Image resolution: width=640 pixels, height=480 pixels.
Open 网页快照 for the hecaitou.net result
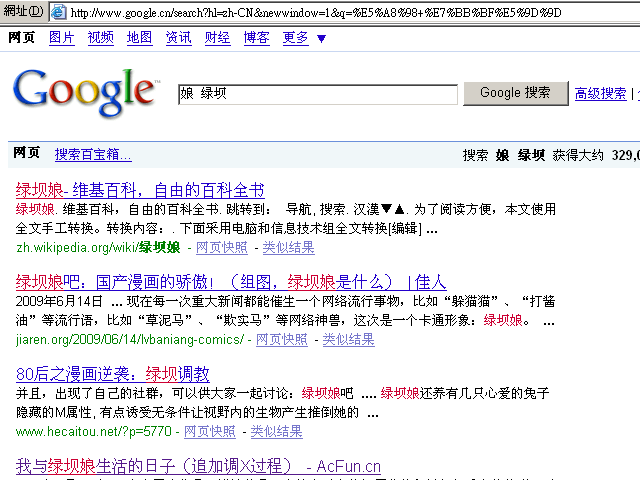click(210, 431)
